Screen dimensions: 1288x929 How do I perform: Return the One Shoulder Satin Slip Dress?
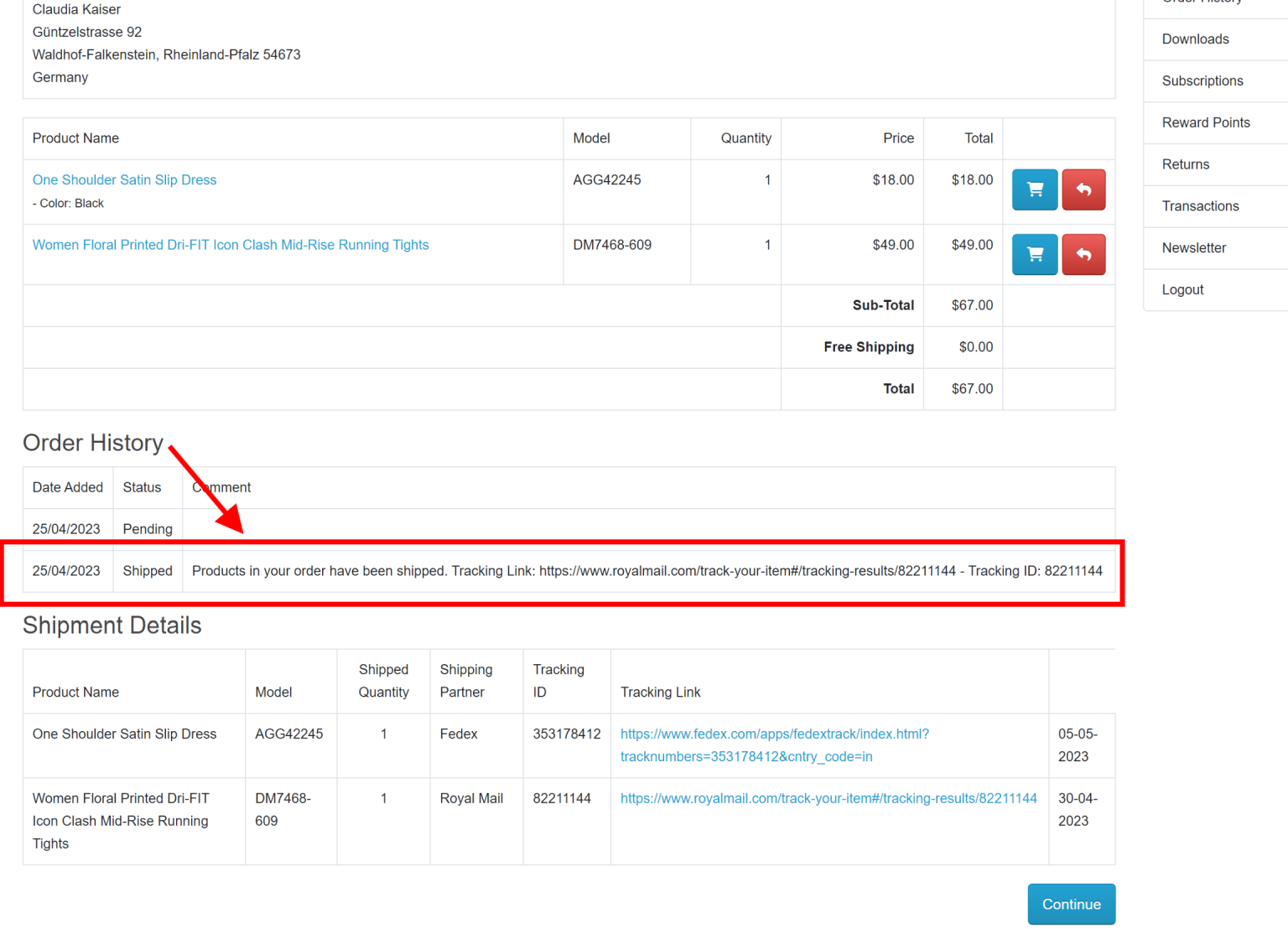tap(1083, 189)
